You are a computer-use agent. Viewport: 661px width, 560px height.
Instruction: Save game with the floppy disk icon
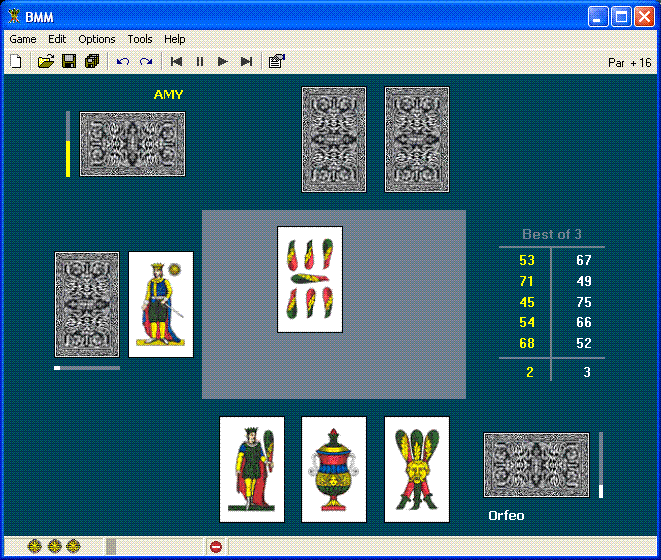click(x=69, y=62)
